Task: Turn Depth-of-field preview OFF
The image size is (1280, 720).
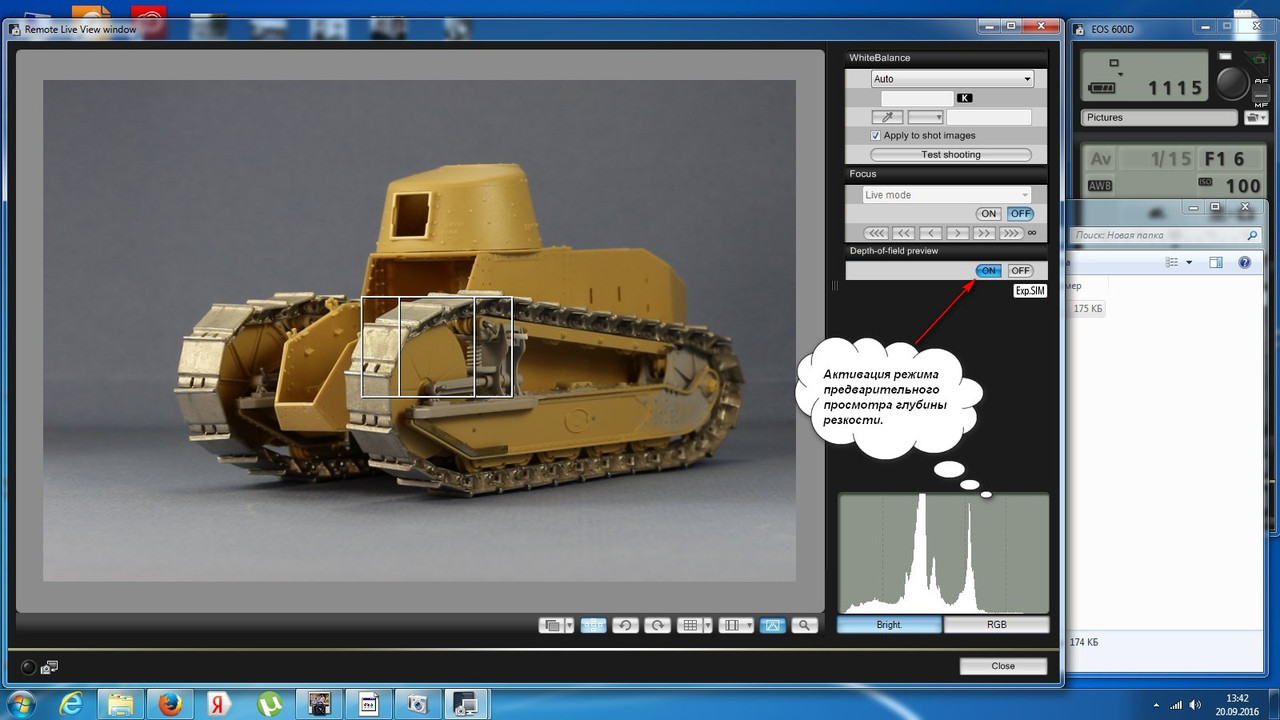Action: pyautogui.click(x=1020, y=271)
